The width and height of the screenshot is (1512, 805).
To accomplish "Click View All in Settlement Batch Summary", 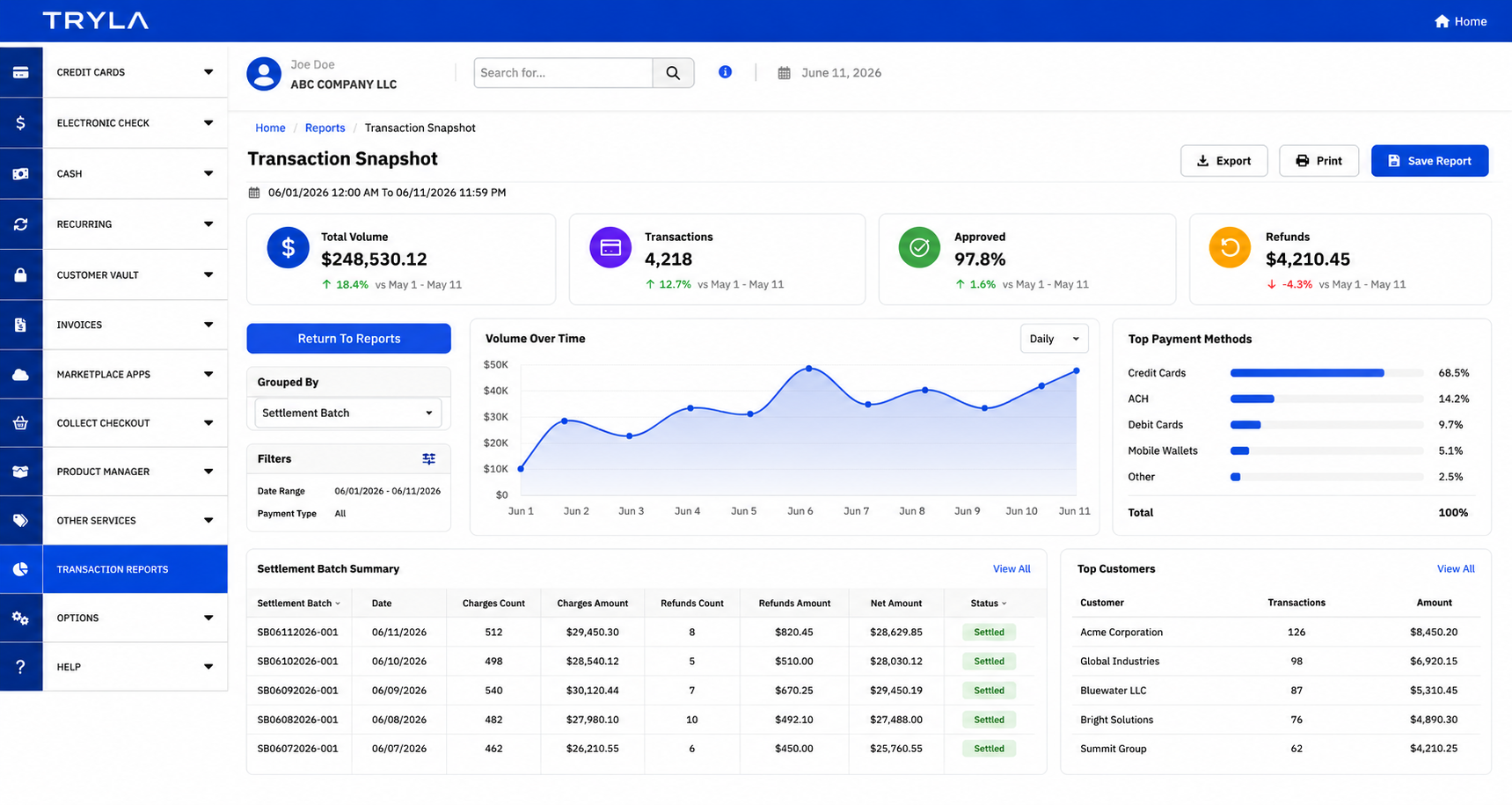I will click(1012, 569).
